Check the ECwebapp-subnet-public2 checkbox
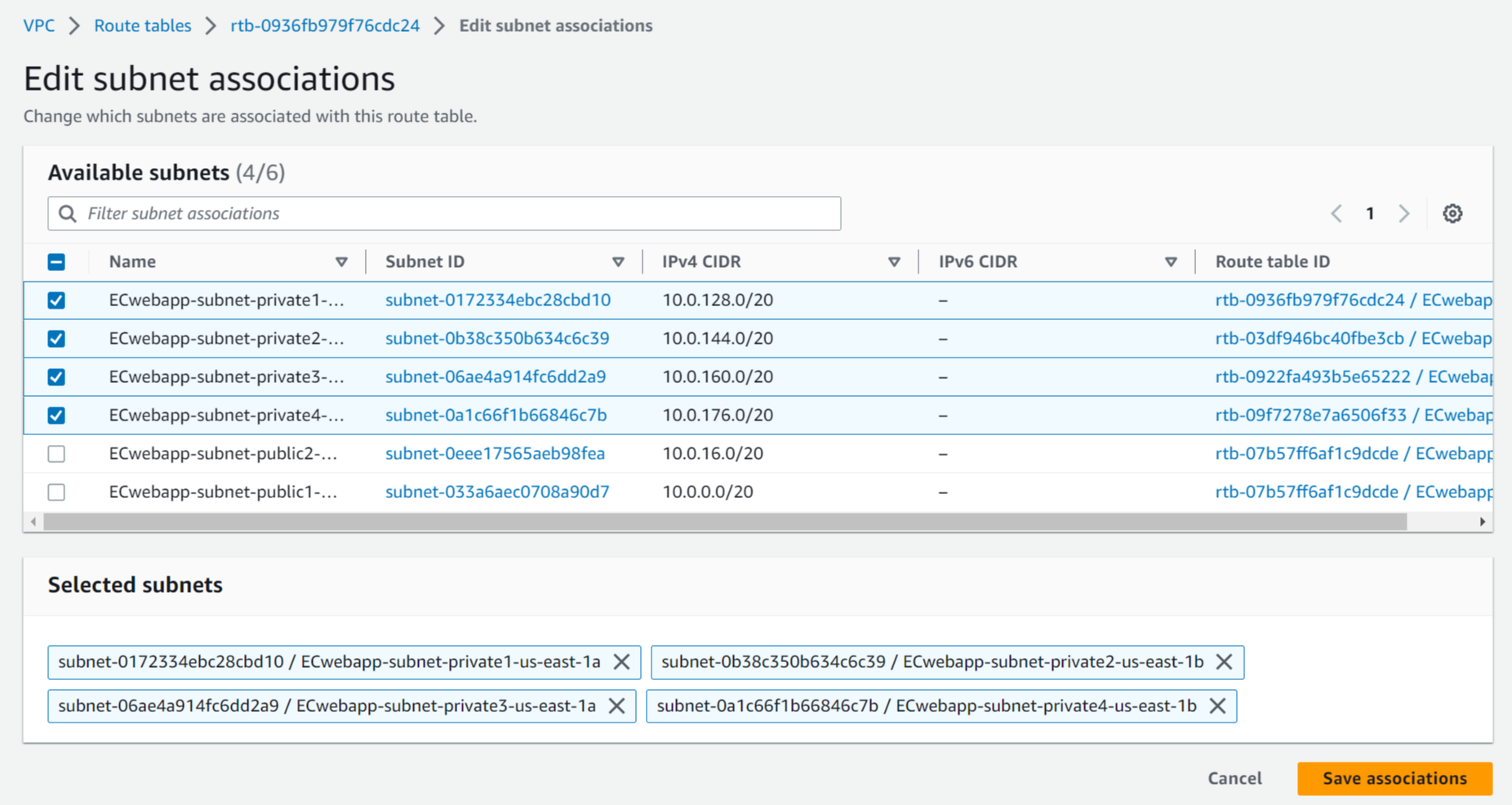The image size is (1512, 805). coord(56,453)
